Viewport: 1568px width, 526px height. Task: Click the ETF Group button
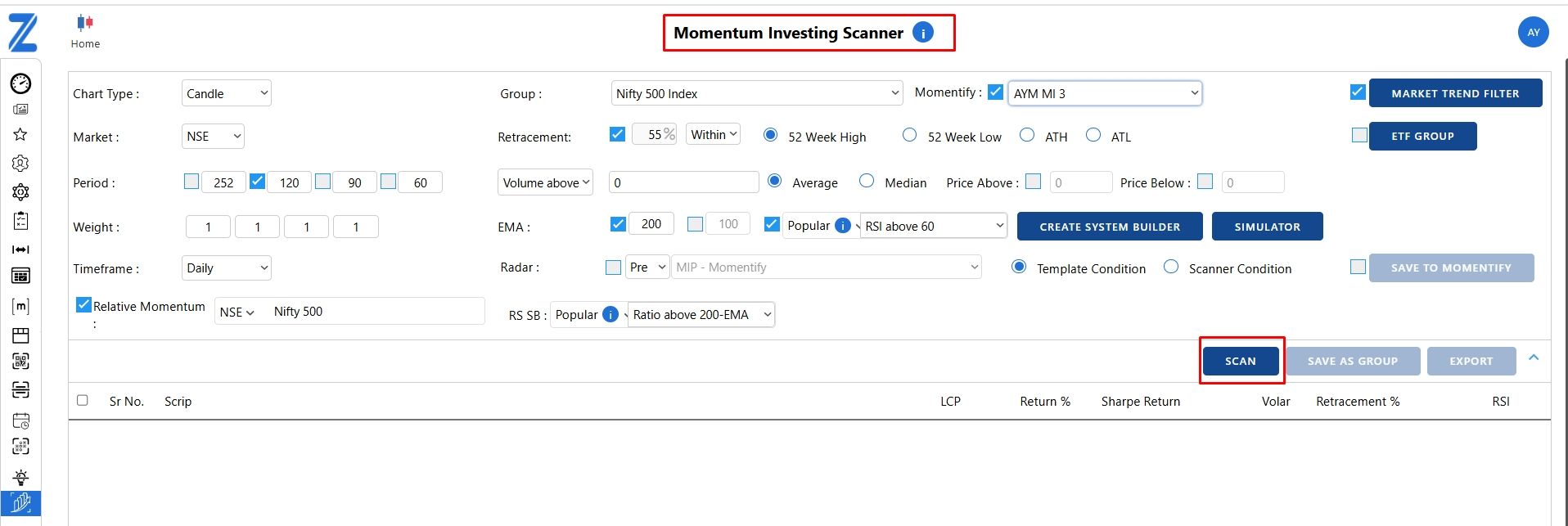[1423, 136]
